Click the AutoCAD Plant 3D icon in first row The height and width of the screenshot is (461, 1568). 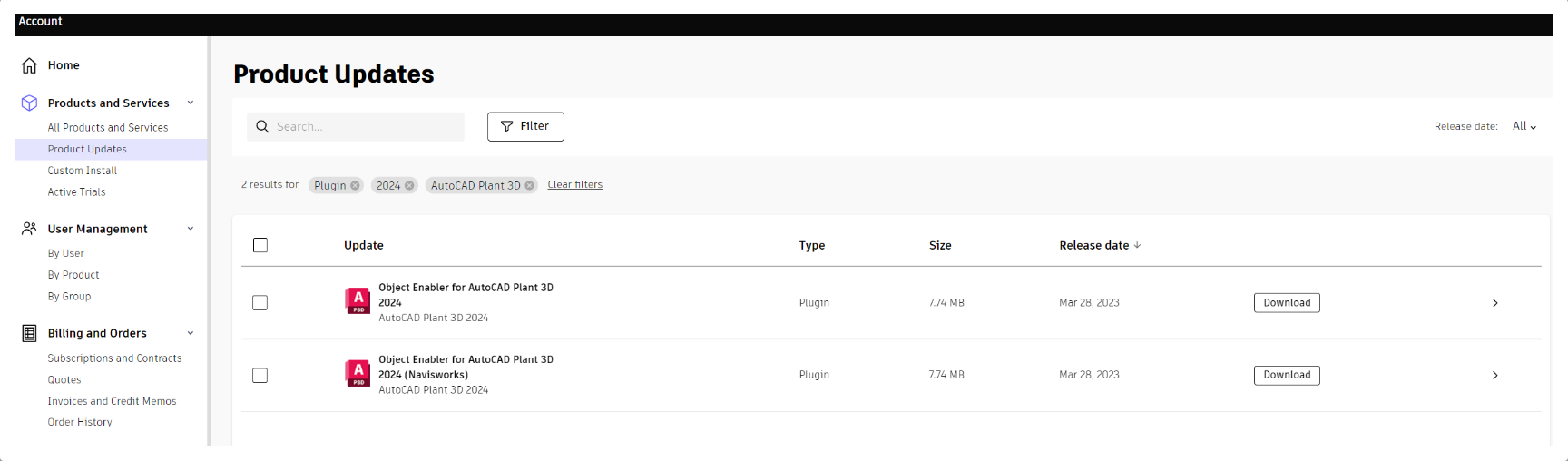(x=358, y=300)
